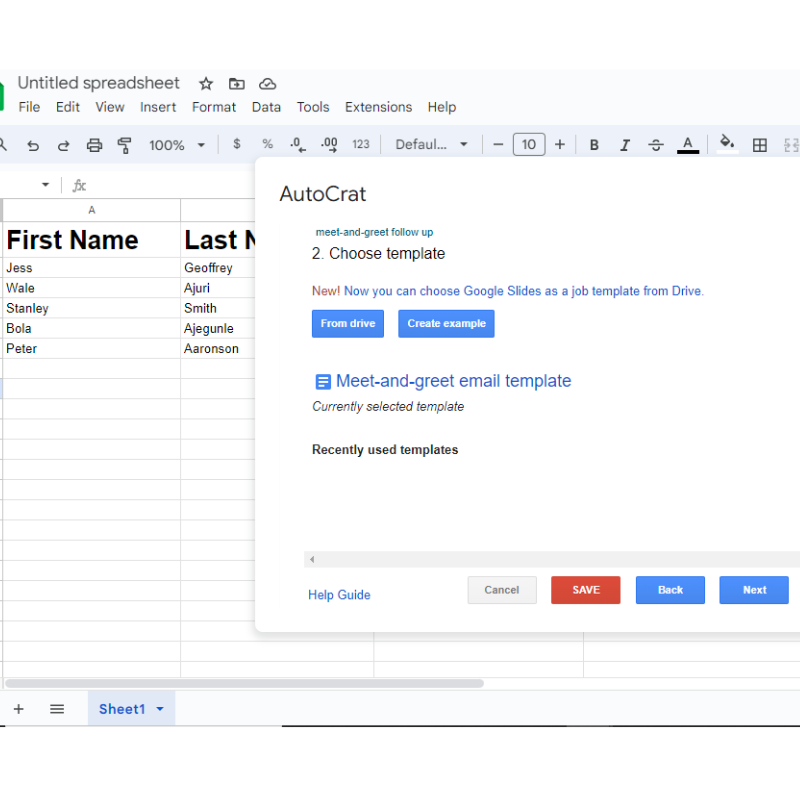The height and width of the screenshot is (800, 800).
Task: Click the Google Docs template icon
Action: (323, 382)
